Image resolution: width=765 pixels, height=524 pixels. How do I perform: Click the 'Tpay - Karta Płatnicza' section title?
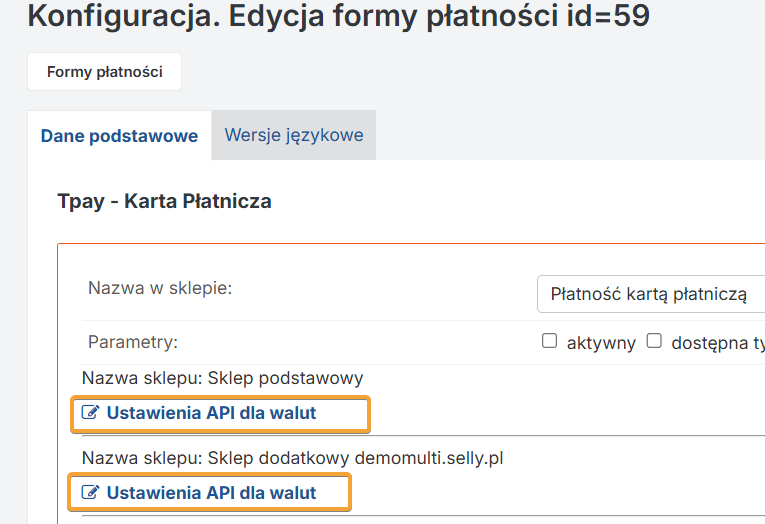pos(164,201)
